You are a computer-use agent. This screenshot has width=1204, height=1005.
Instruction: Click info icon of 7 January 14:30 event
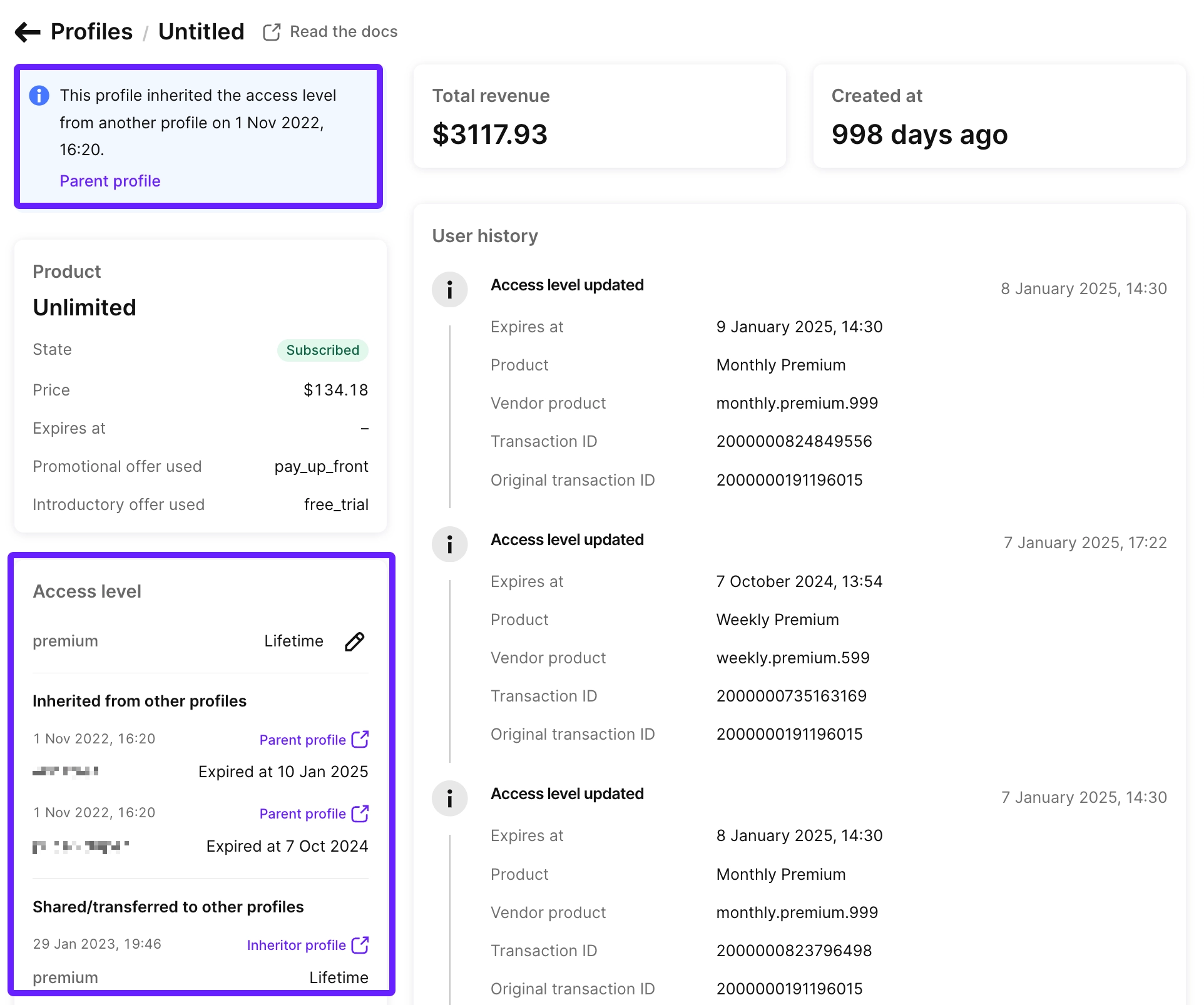coord(449,798)
